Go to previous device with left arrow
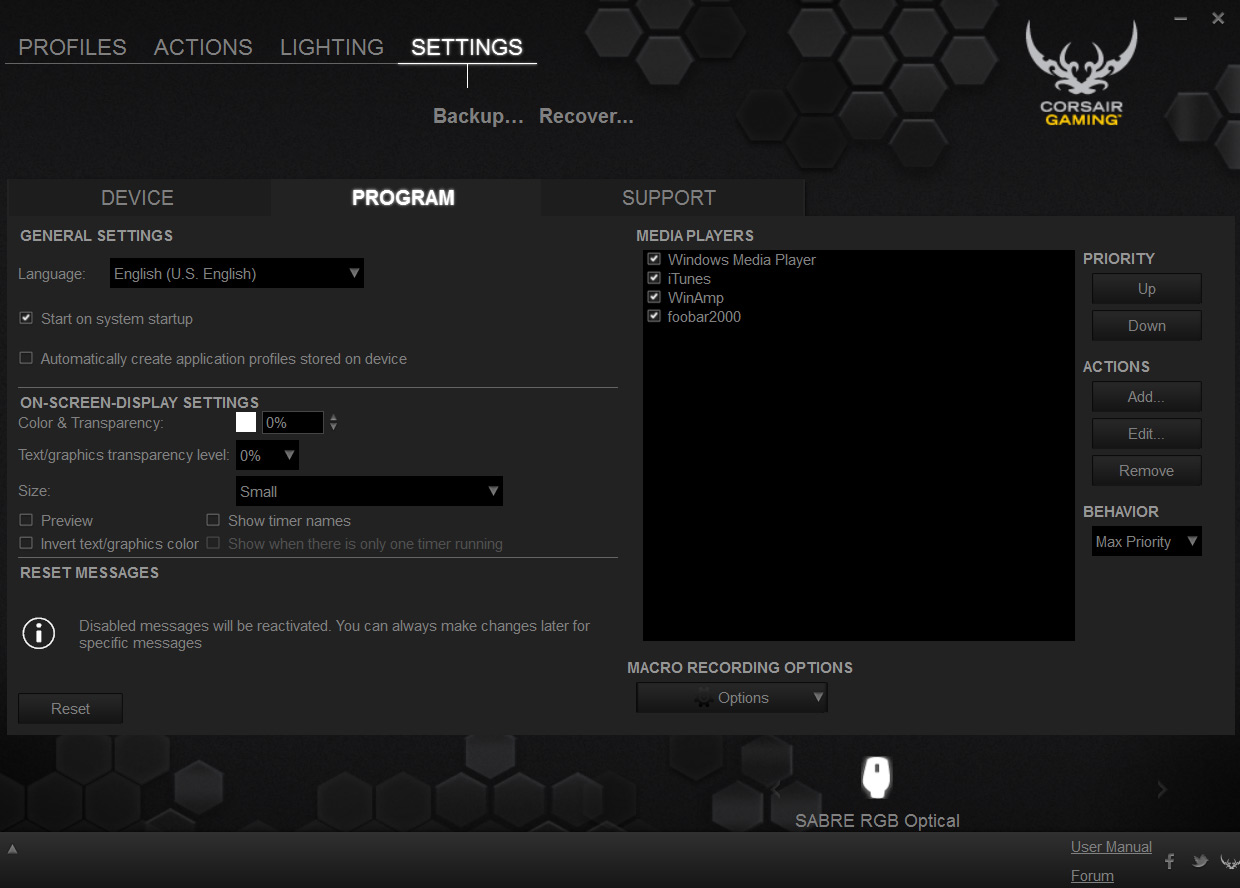Image resolution: width=1240 pixels, height=888 pixels. click(x=777, y=790)
